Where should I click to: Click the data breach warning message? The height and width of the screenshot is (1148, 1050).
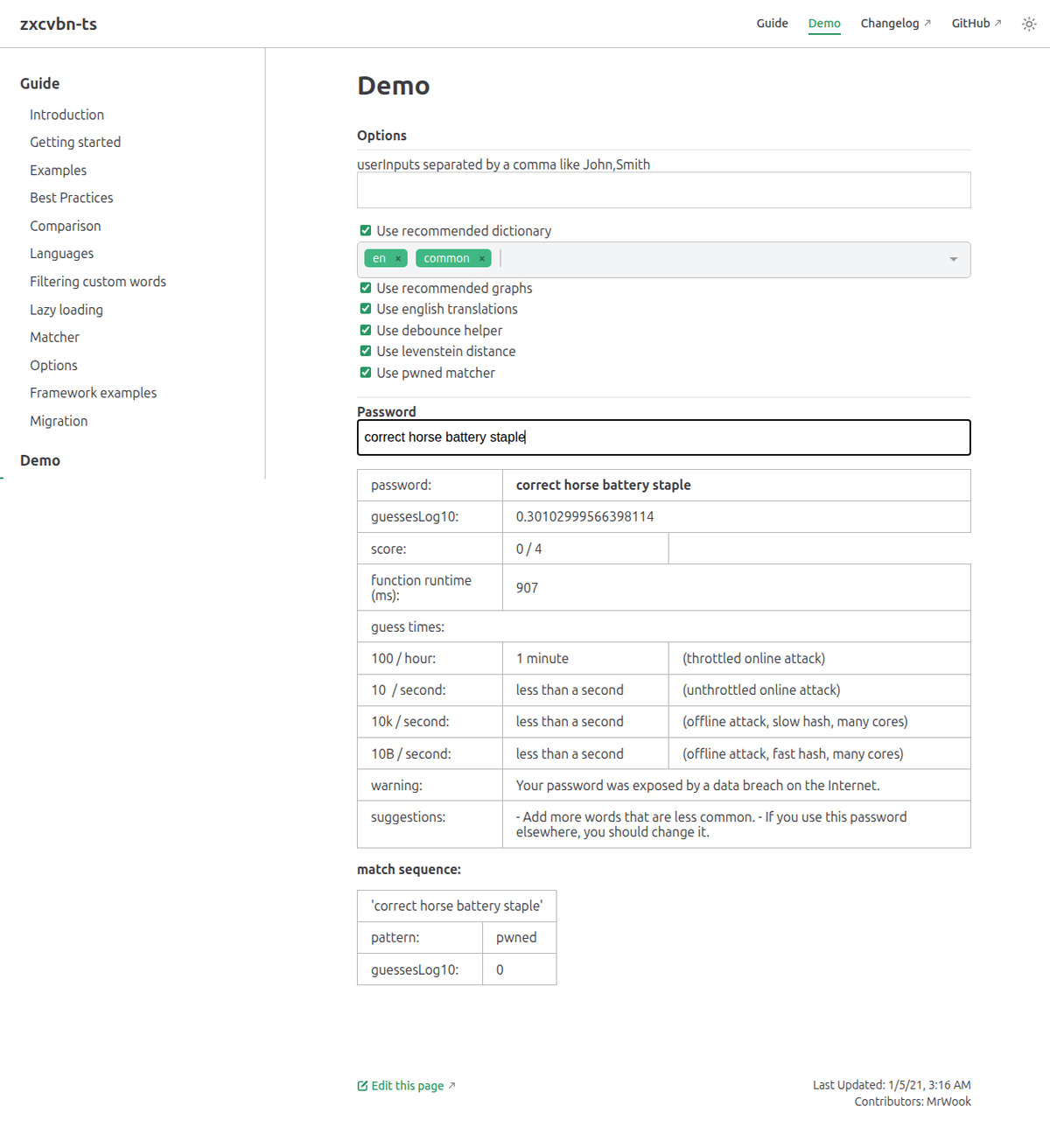tap(697, 786)
